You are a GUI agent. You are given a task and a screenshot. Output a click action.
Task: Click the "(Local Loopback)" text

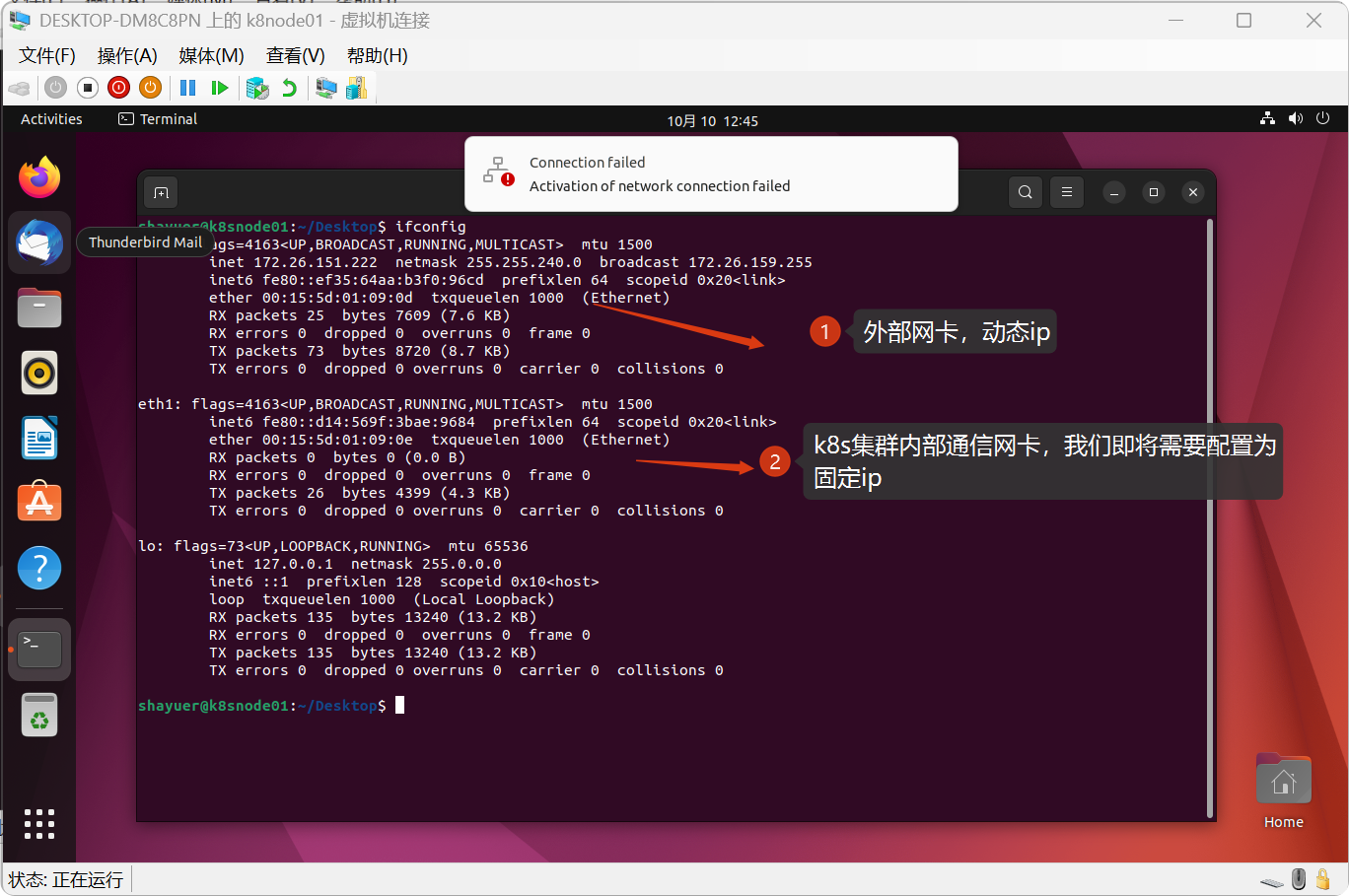pos(484,599)
